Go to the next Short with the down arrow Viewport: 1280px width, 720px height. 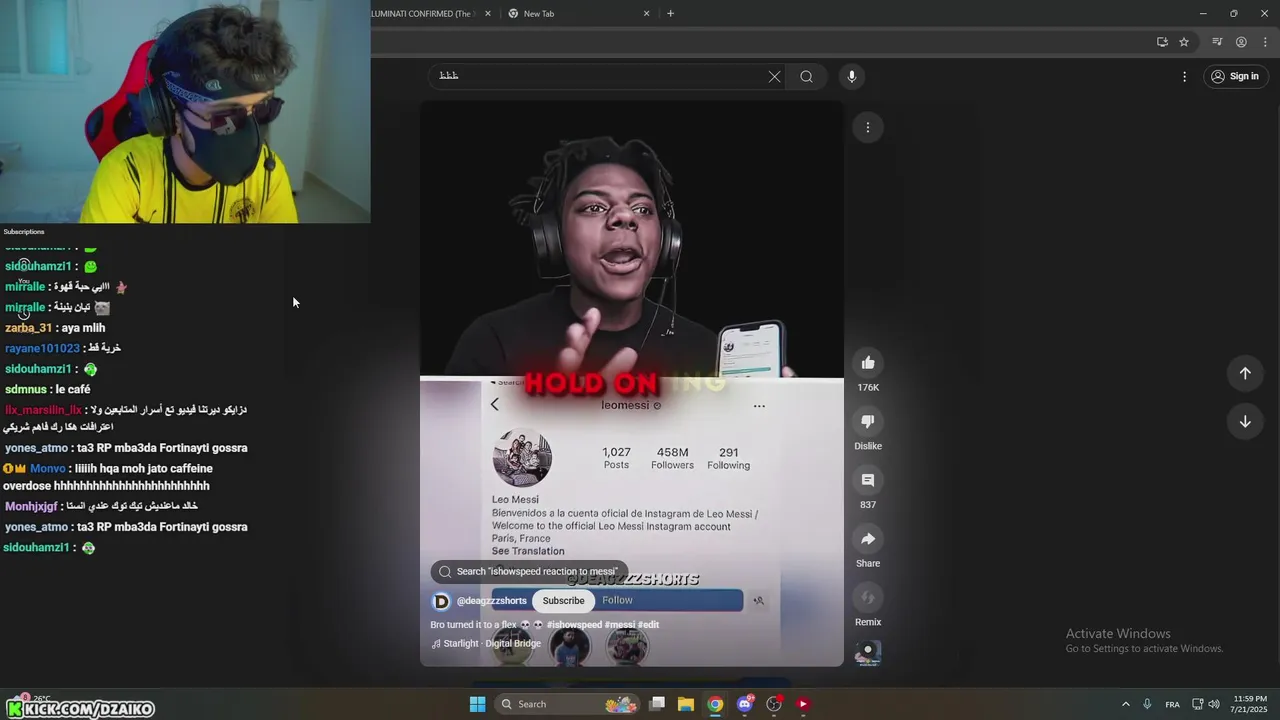point(1245,421)
